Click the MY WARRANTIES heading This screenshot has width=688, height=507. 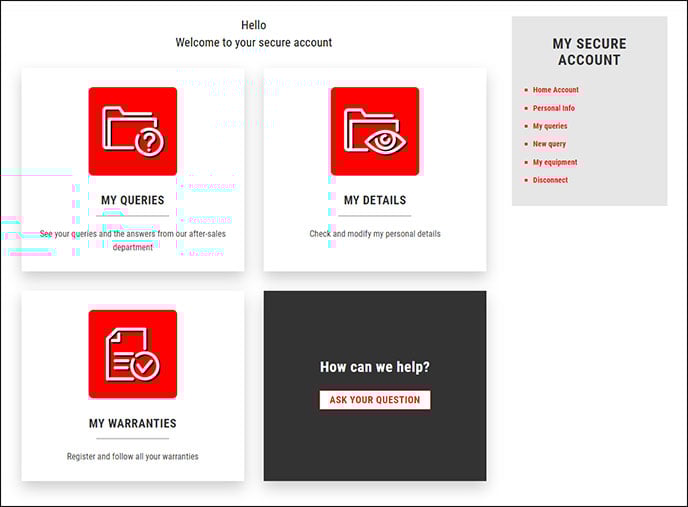(133, 423)
